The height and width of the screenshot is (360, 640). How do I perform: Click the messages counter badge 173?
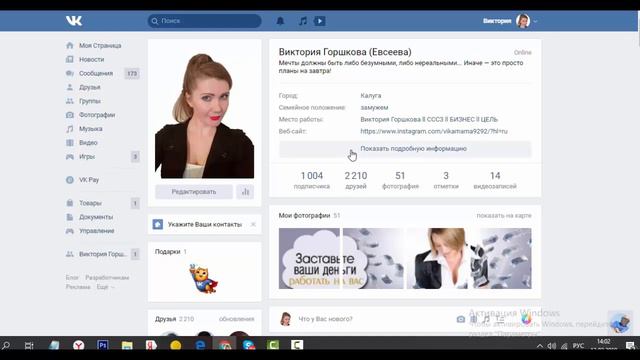(132, 73)
